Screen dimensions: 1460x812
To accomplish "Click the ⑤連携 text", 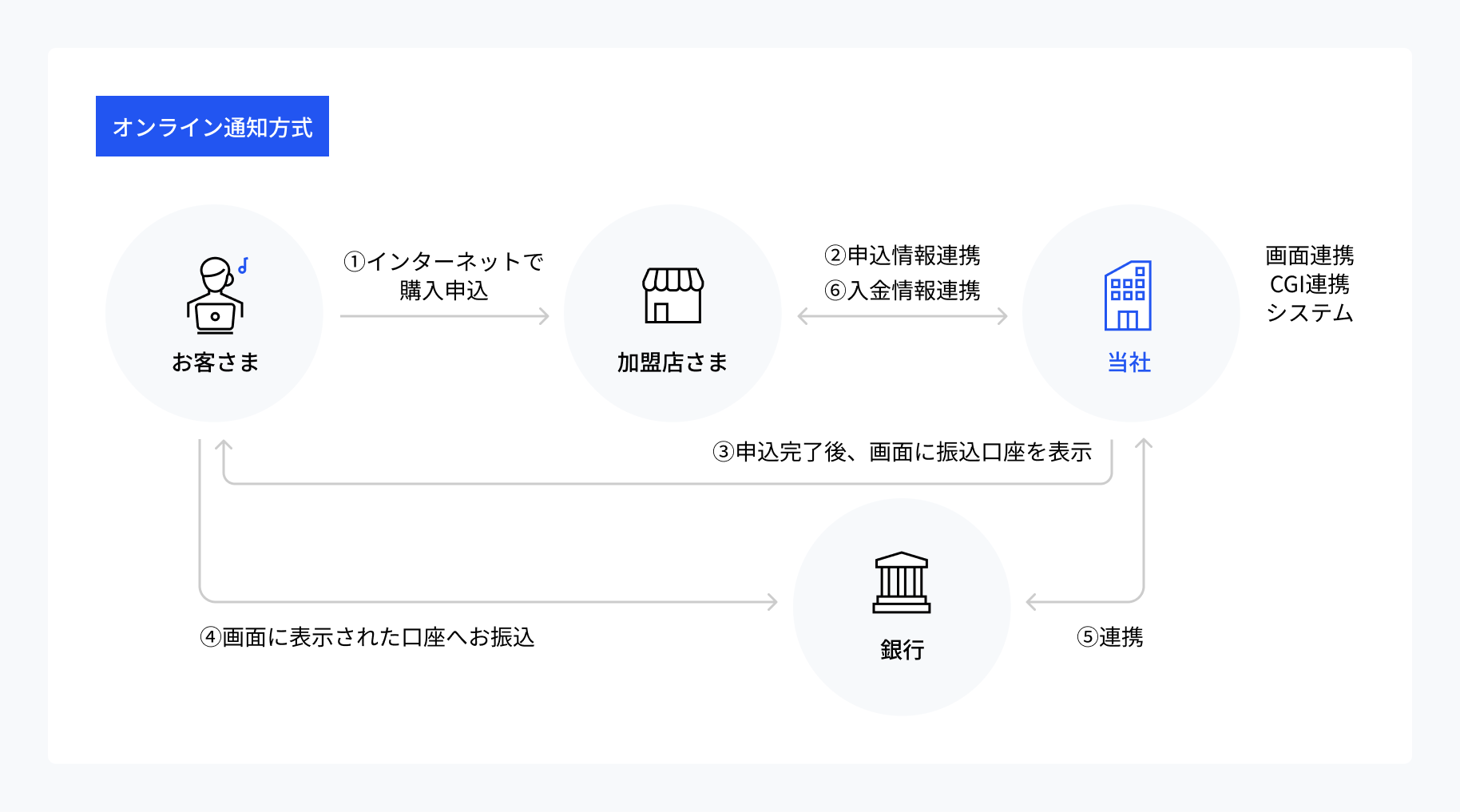I will point(1110,637).
